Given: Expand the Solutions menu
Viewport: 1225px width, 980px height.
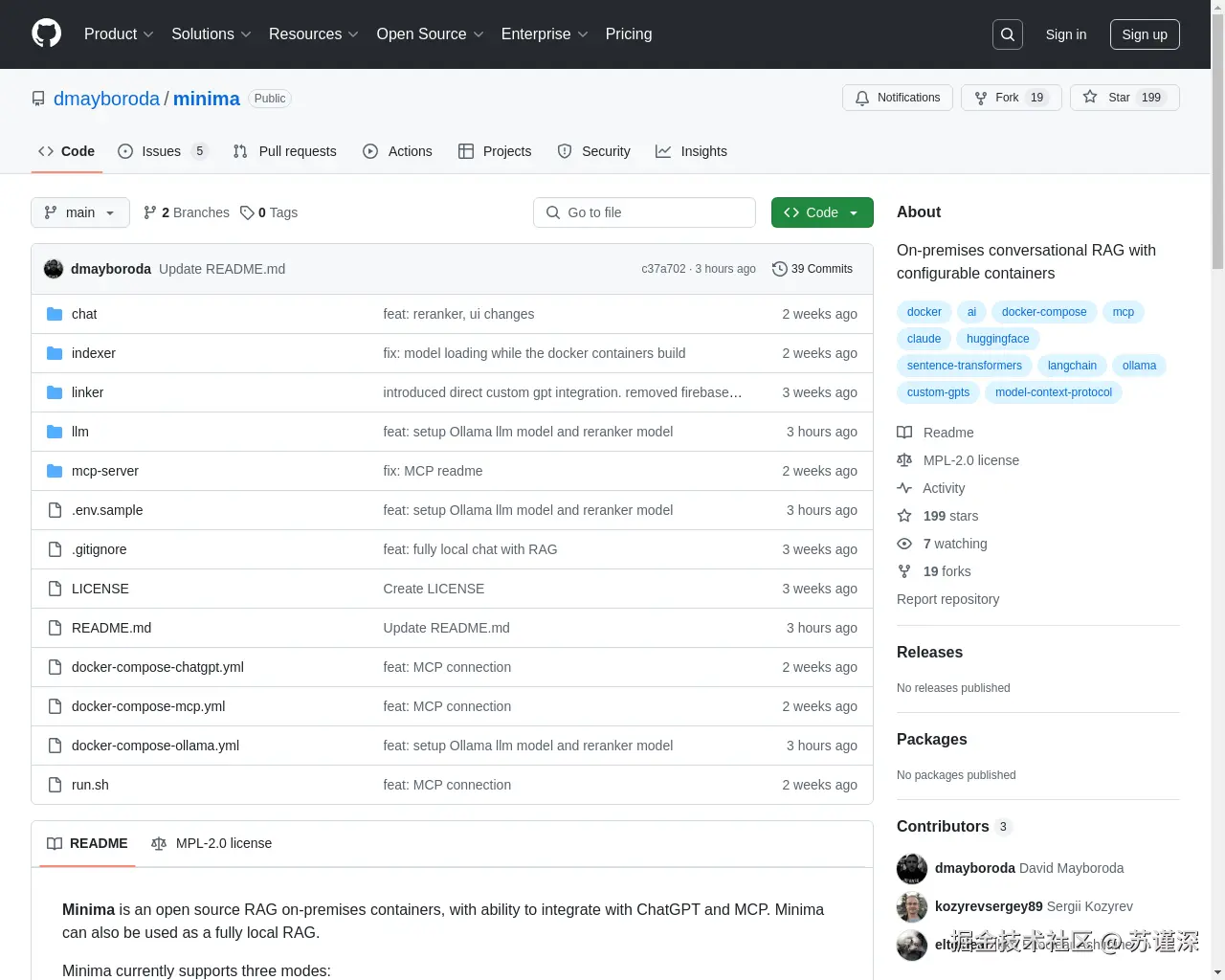Looking at the screenshot, I should (212, 34).
